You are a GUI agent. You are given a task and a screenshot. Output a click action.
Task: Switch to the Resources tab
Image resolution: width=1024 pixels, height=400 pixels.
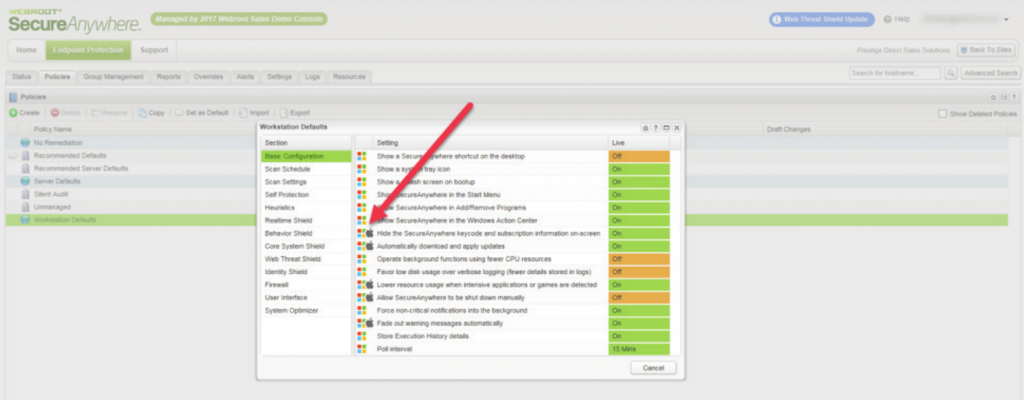point(349,76)
